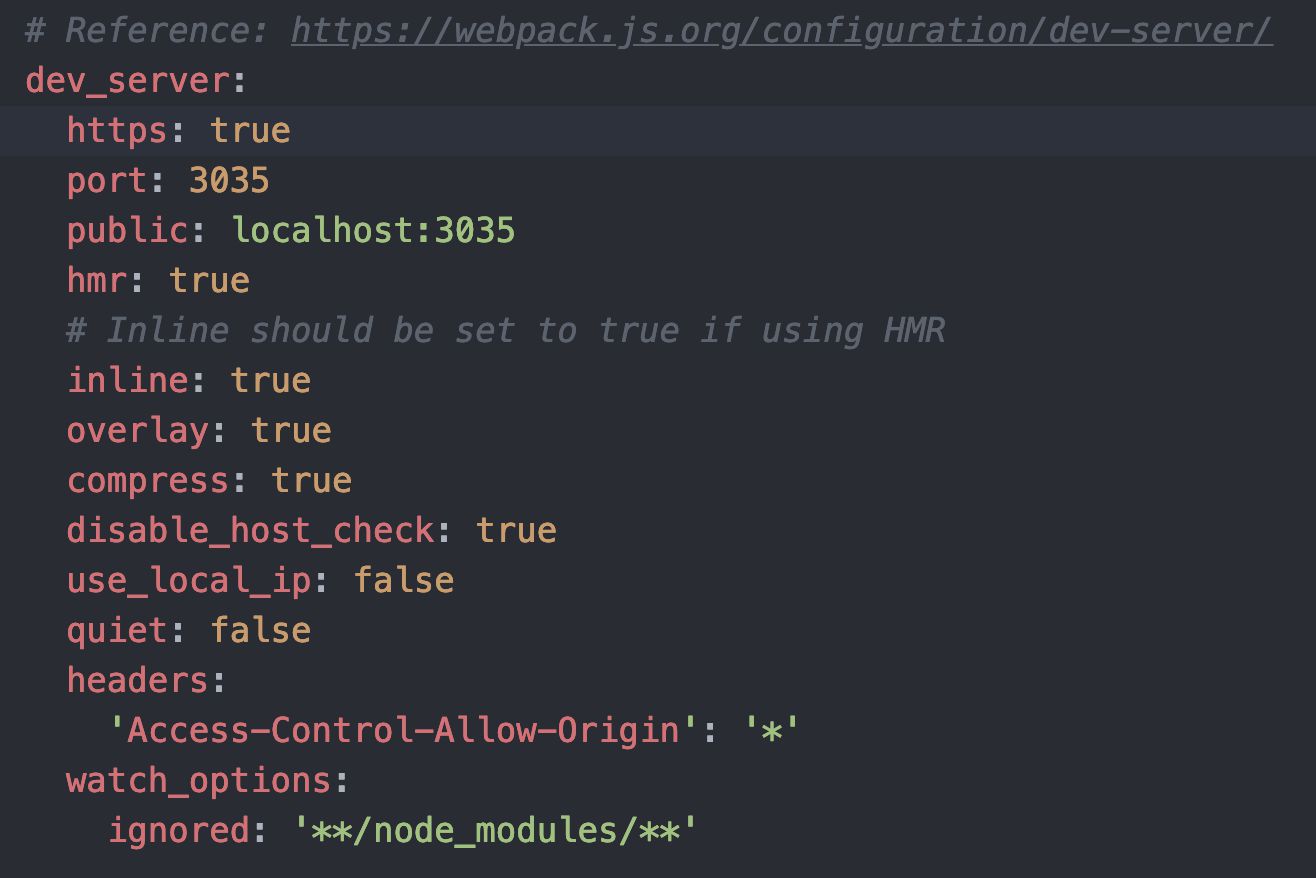Click the watch_options key

coord(199,781)
